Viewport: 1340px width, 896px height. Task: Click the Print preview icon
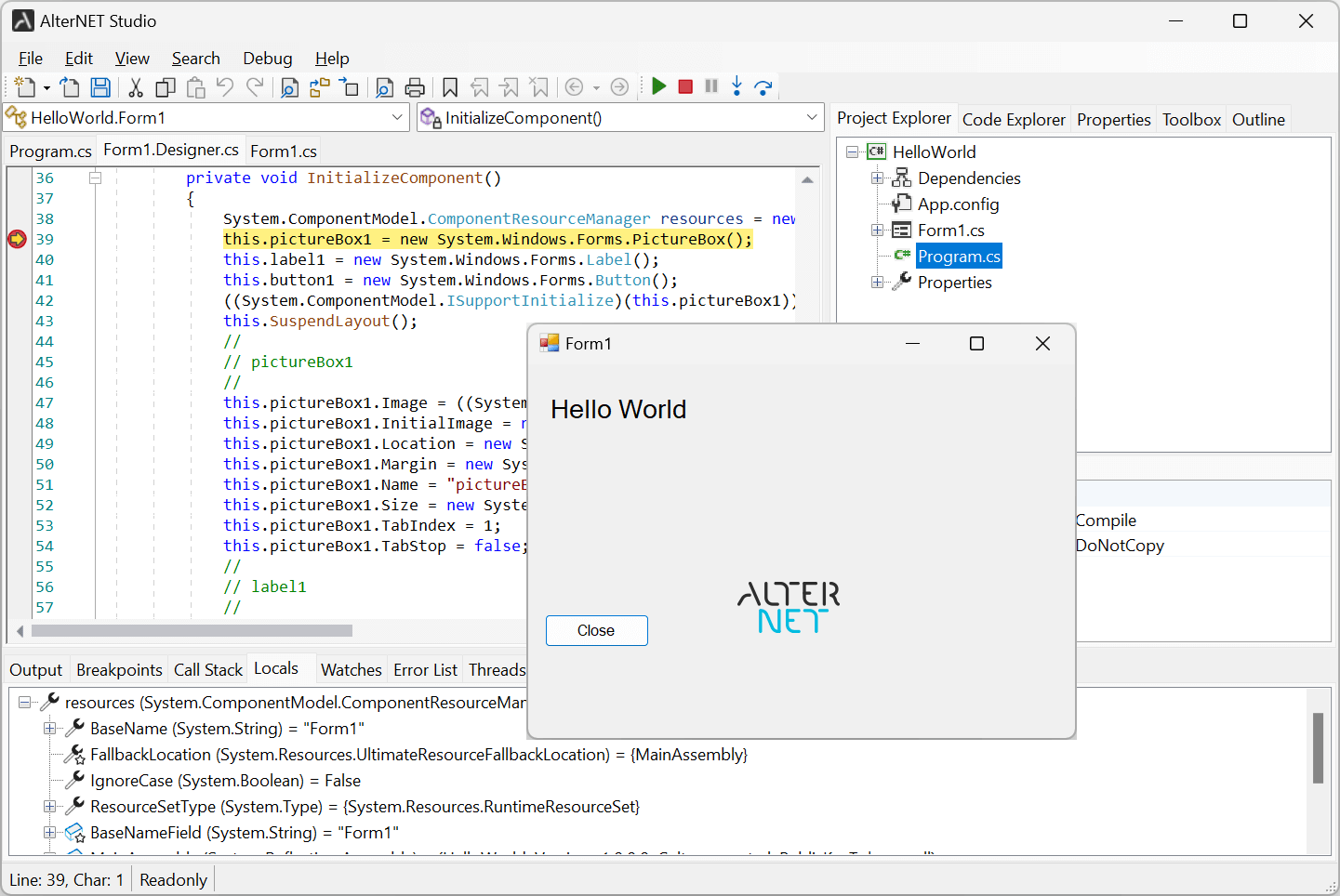pos(385,87)
